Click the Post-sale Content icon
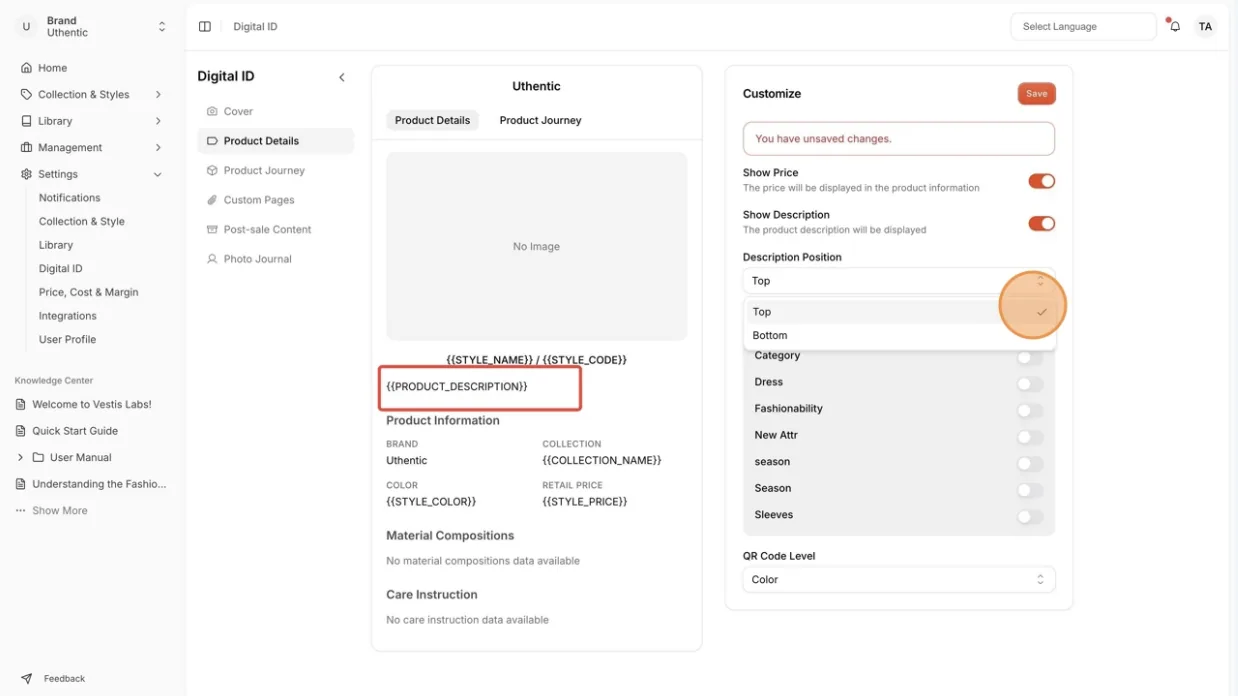Image resolution: width=1238 pixels, height=696 pixels. tap(212, 229)
